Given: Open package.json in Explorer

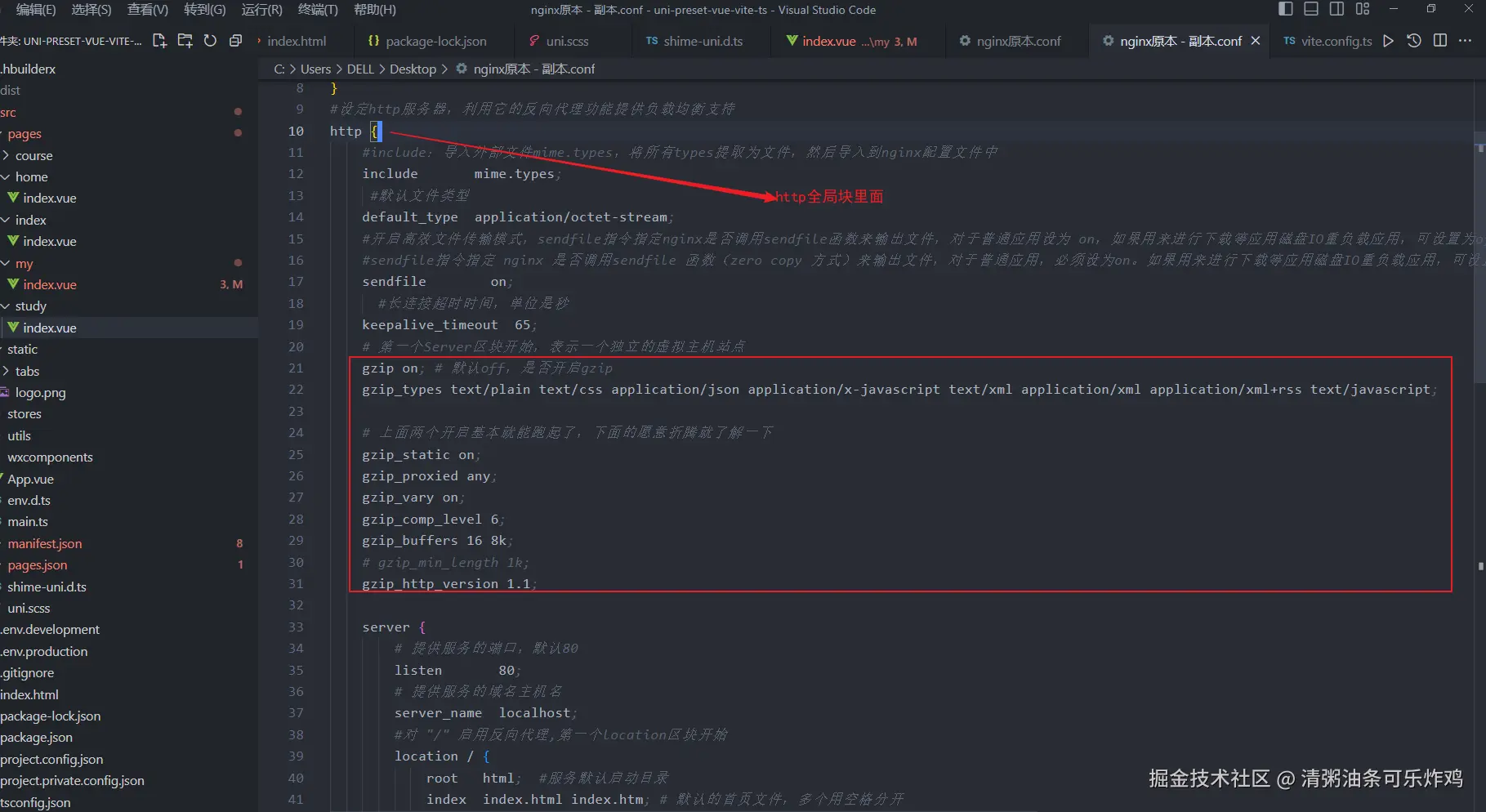Looking at the screenshot, I should click(x=37, y=737).
